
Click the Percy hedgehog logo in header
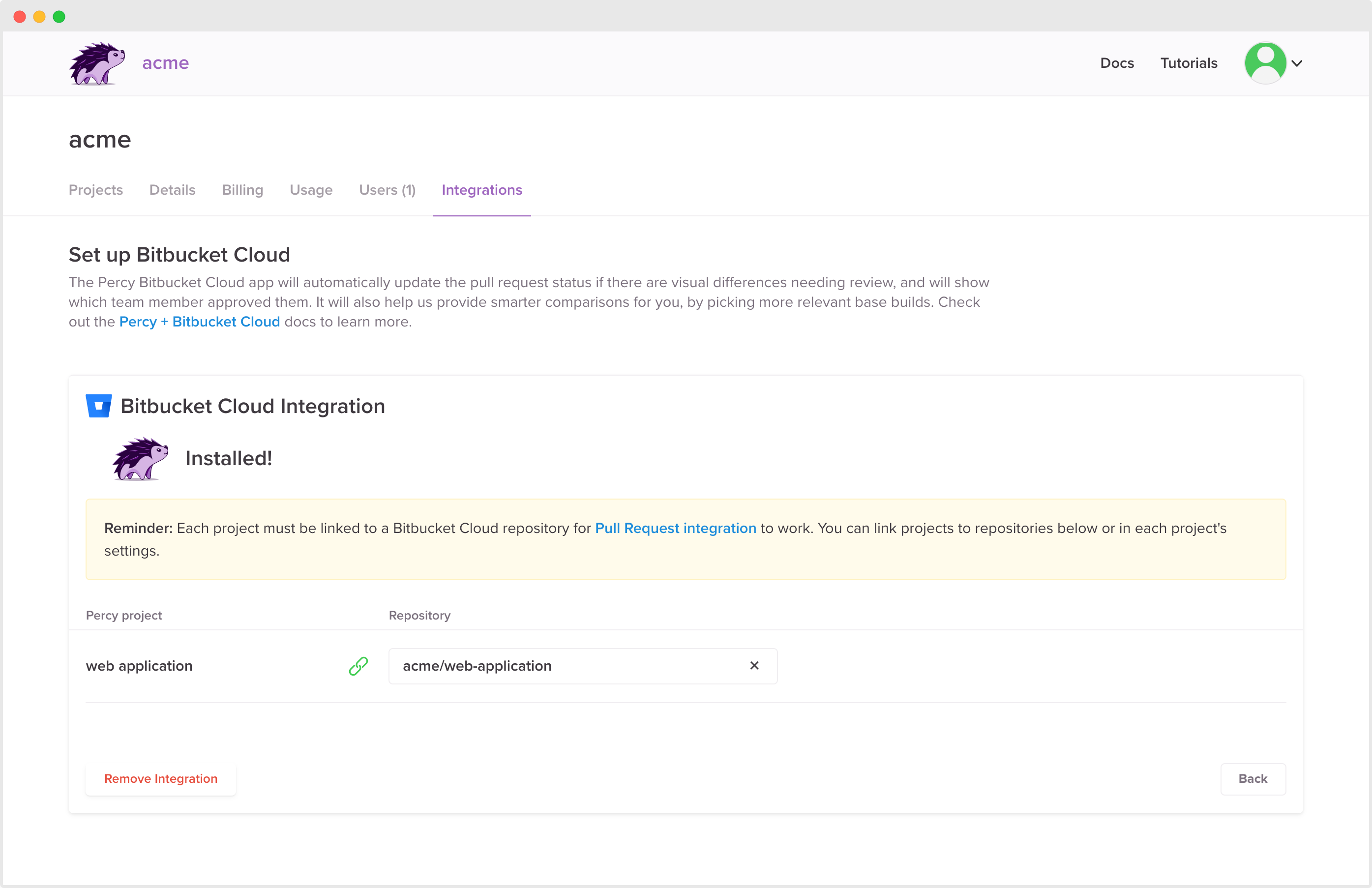[97, 63]
